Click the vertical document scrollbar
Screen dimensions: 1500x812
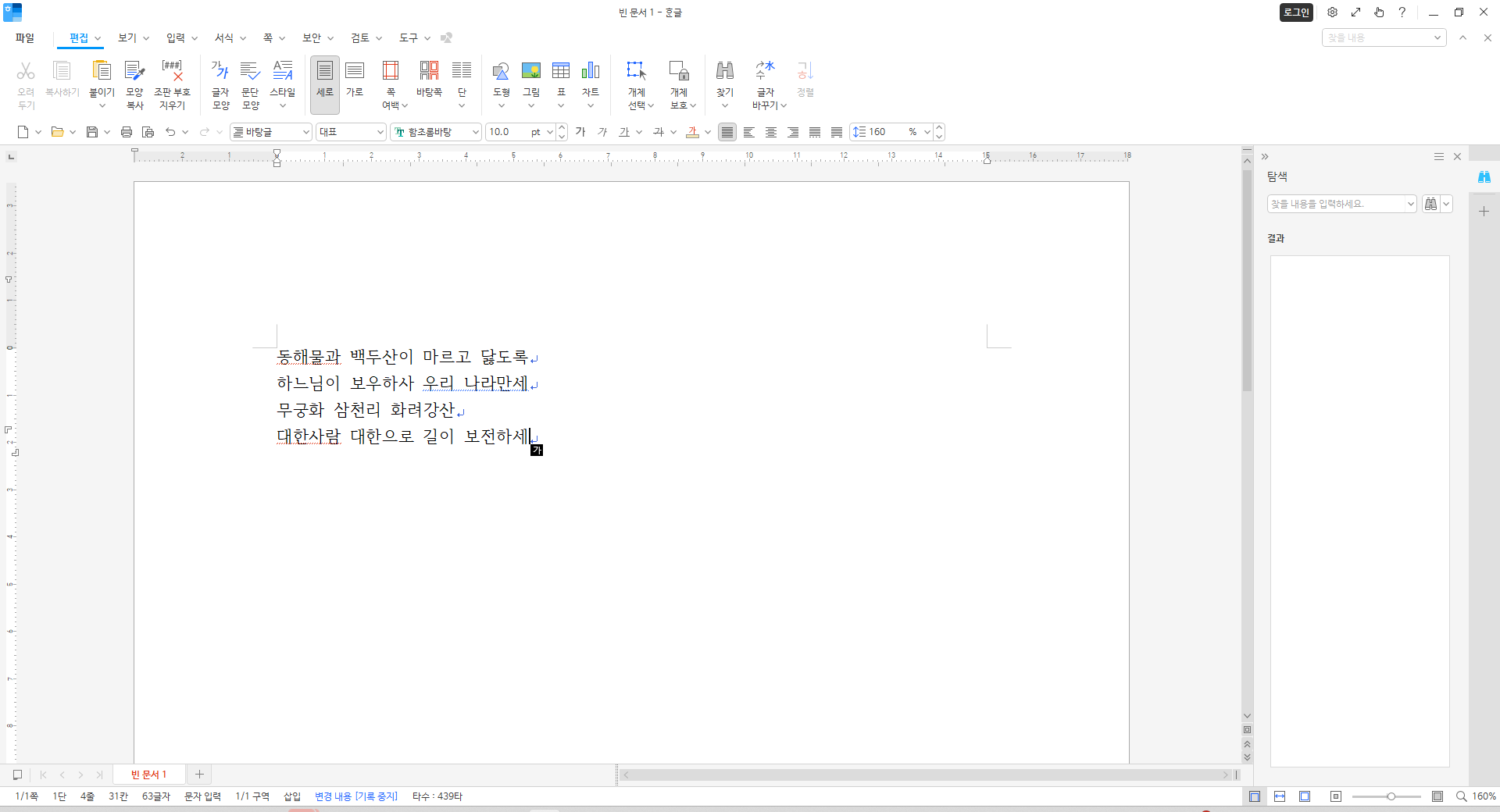coord(1247,281)
